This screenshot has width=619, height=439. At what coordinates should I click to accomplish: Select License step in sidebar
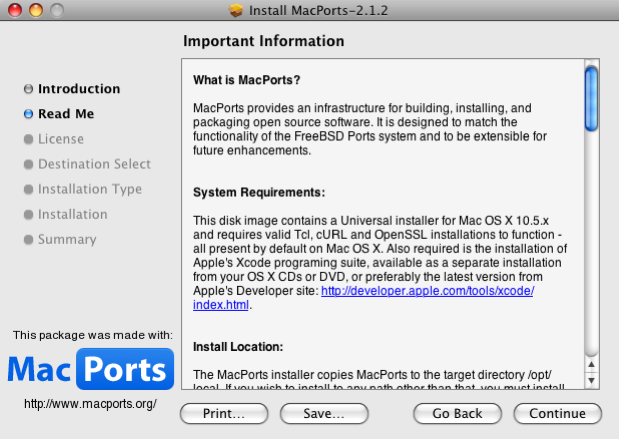[x=60, y=139]
